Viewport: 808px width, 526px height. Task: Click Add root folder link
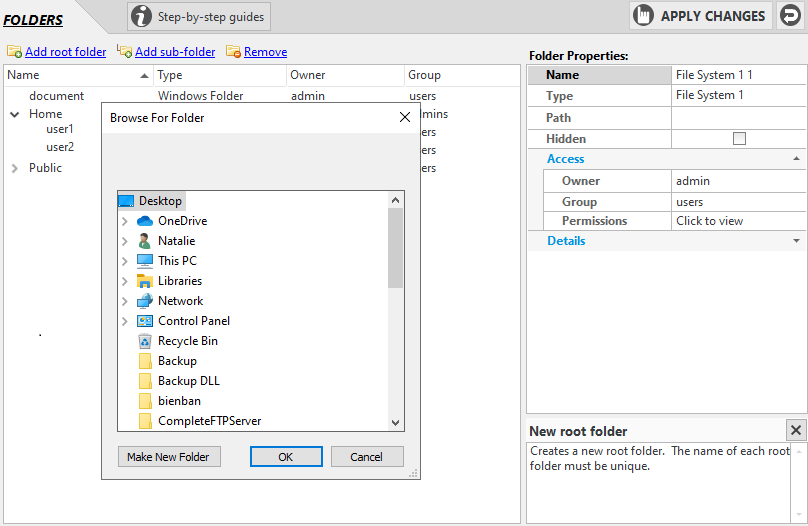[65, 52]
